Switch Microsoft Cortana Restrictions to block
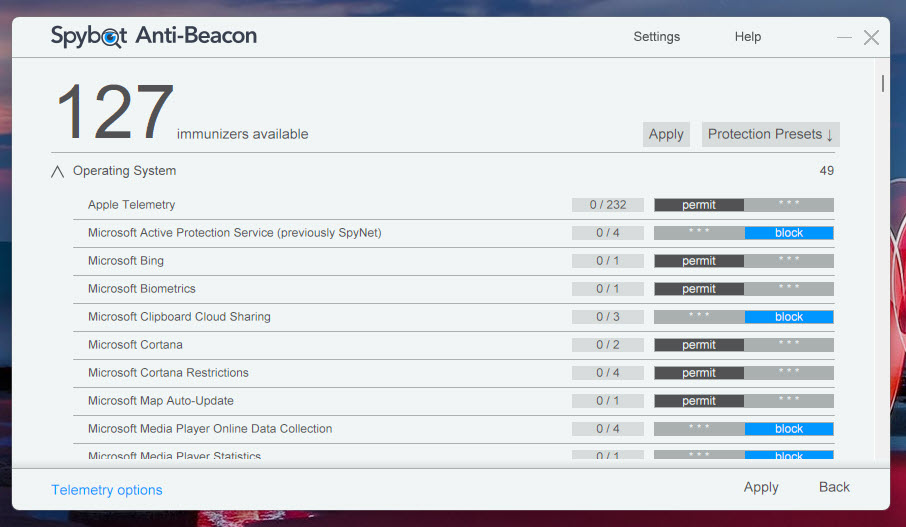 click(x=789, y=373)
